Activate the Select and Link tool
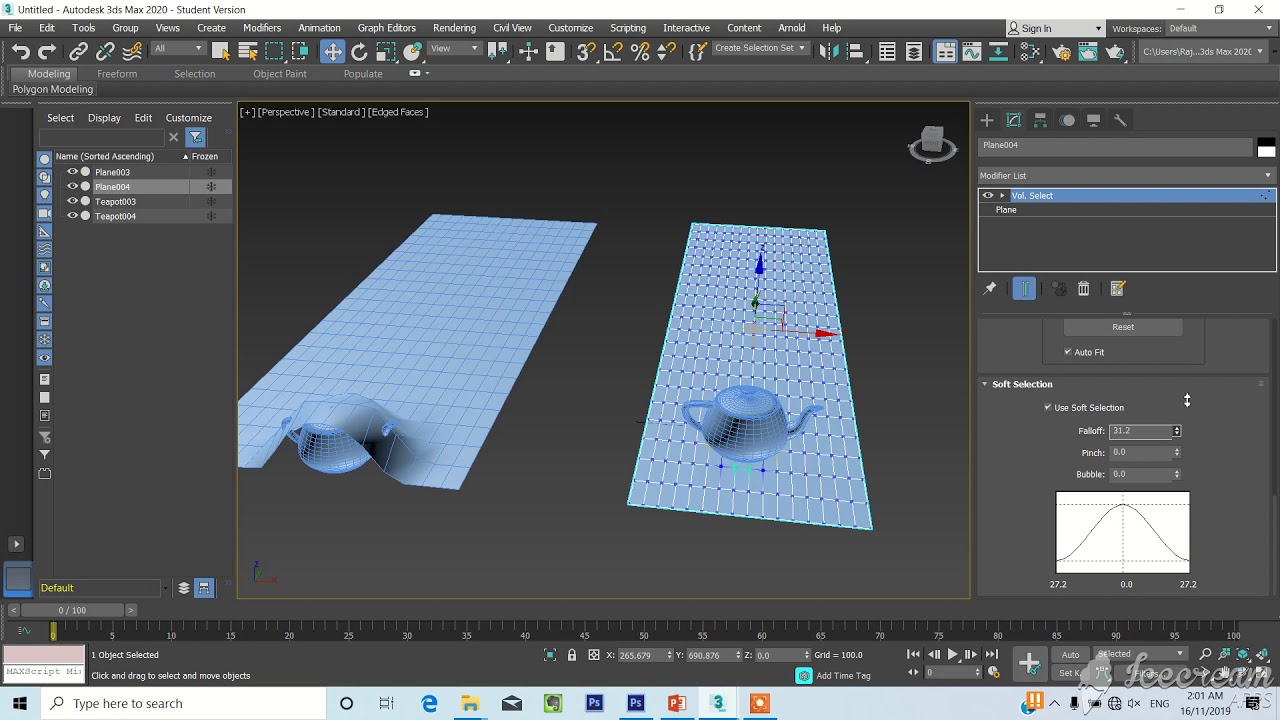 tap(79, 52)
